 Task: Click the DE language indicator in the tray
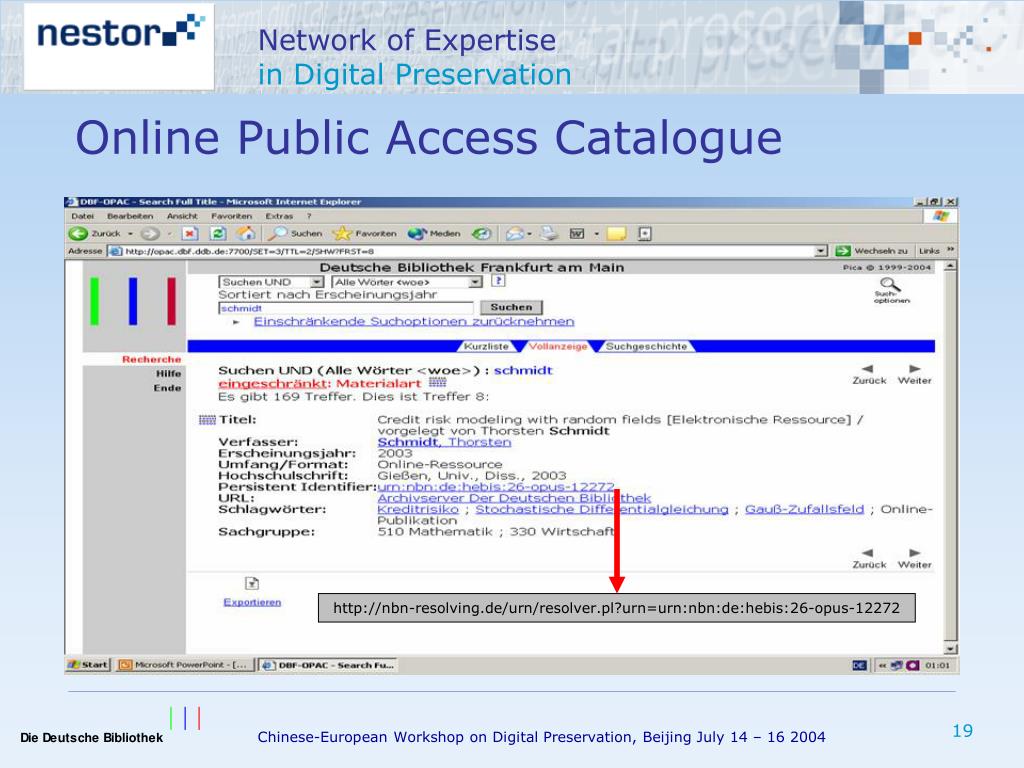point(859,665)
